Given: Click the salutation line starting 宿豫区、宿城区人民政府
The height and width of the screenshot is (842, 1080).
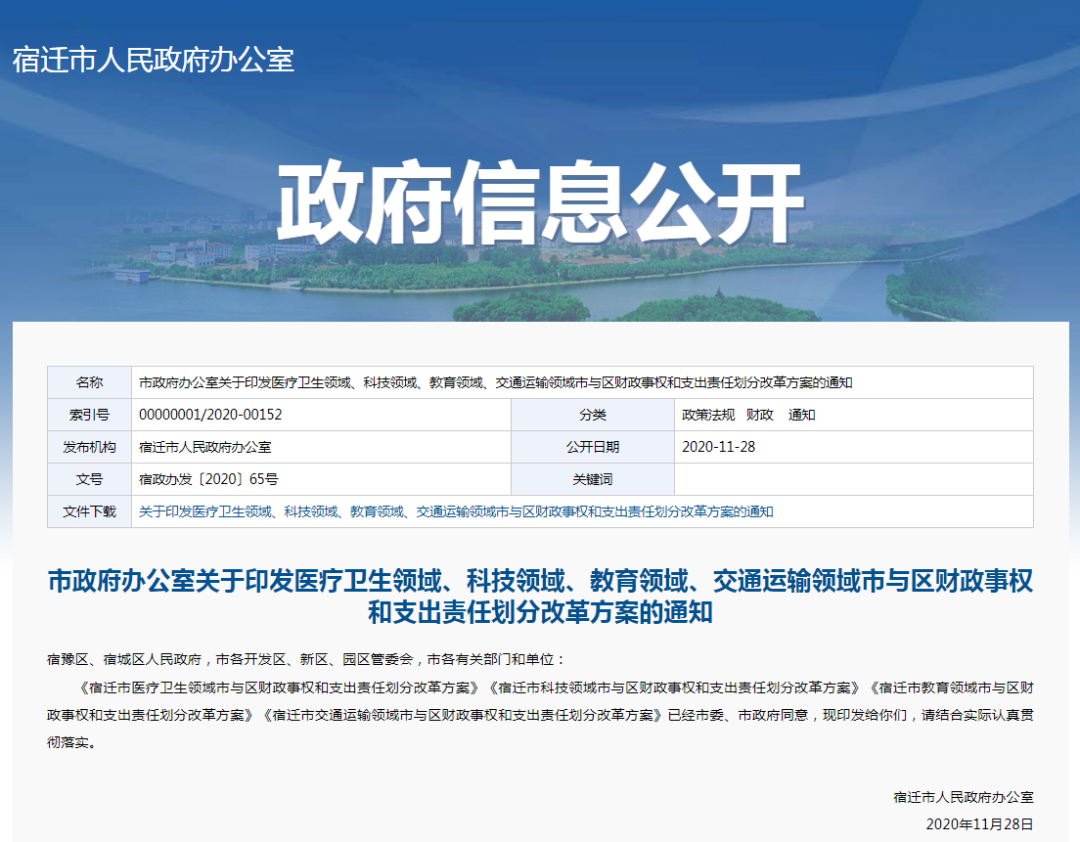Looking at the screenshot, I should (307, 659).
